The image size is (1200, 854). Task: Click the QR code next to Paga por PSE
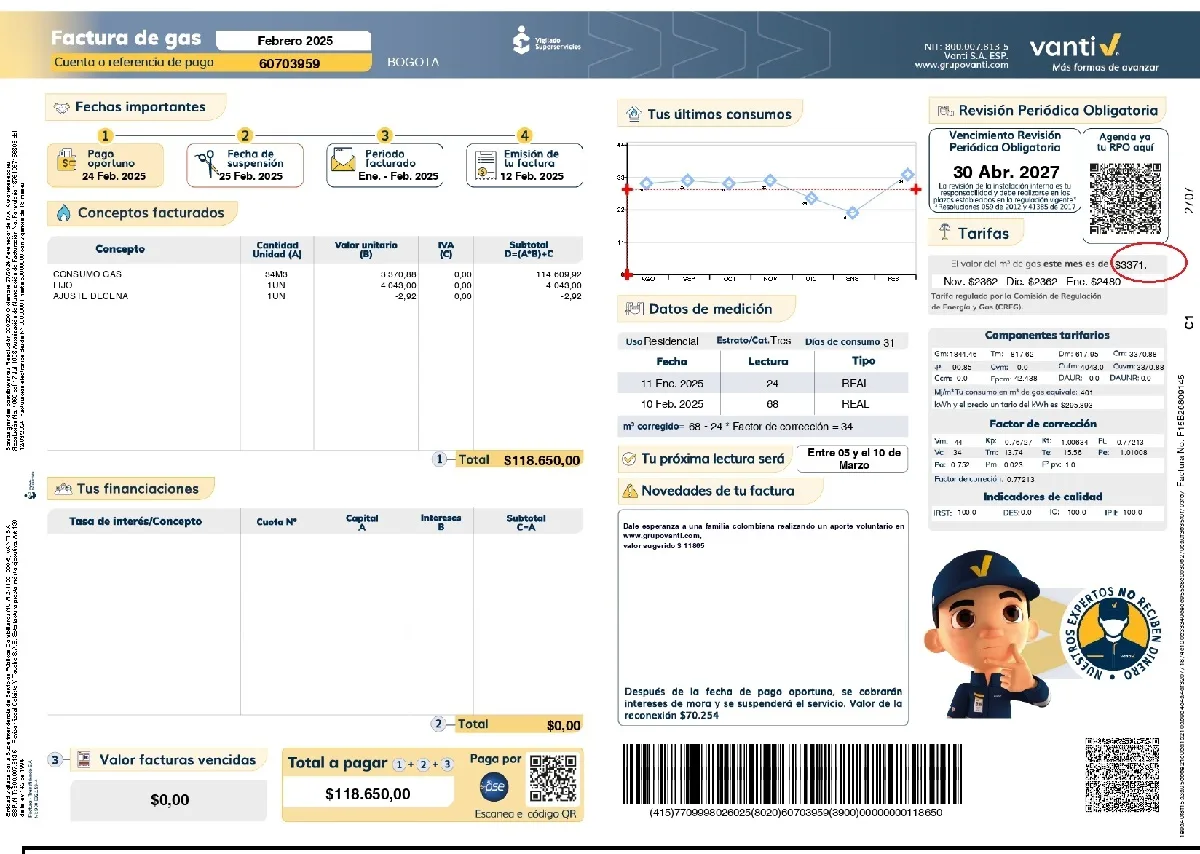(x=553, y=778)
